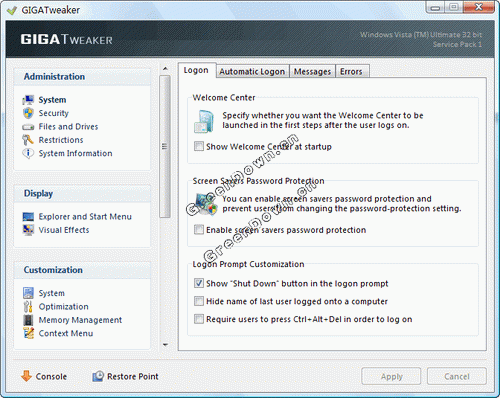500x398 pixels.
Task: Click the Restrictions keys icon
Action: 28,140
